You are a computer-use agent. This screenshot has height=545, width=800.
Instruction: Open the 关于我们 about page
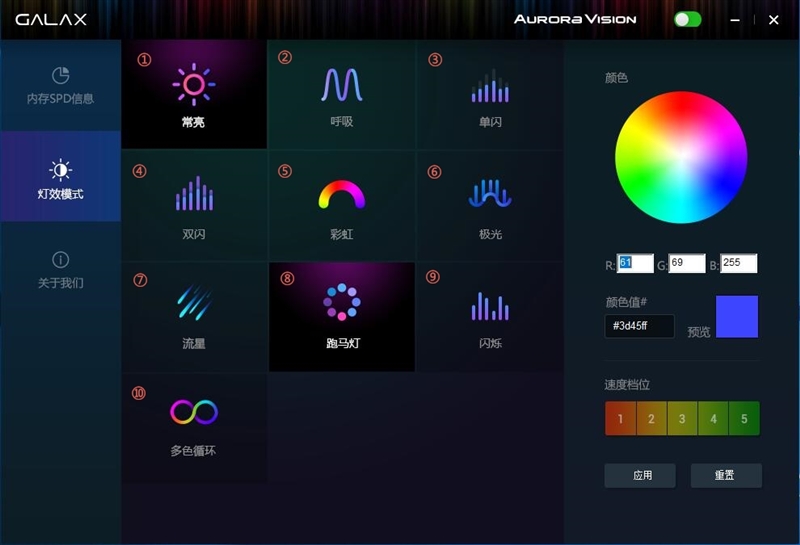pyautogui.click(x=60, y=270)
